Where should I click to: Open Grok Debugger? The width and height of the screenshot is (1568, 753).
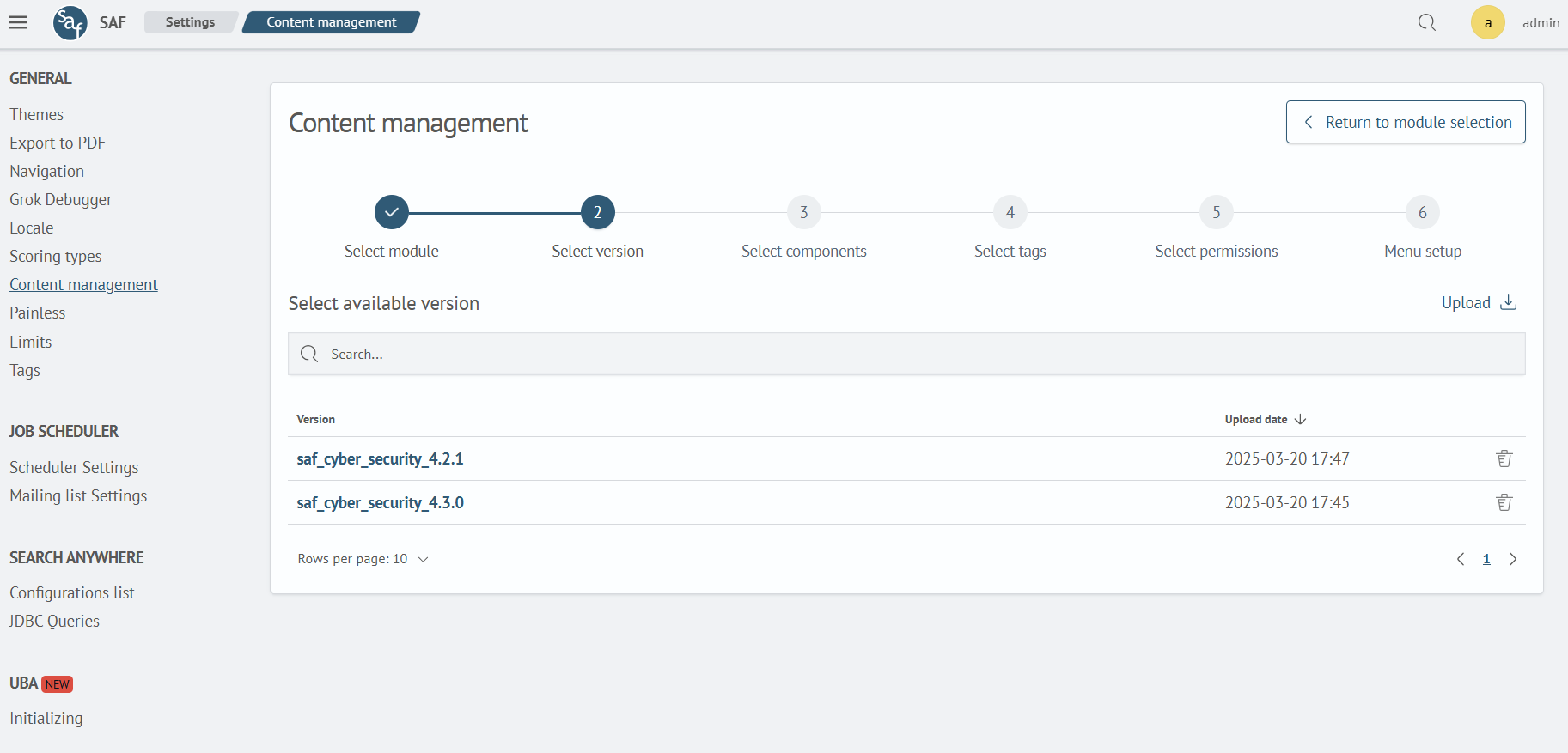pos(61,199)
